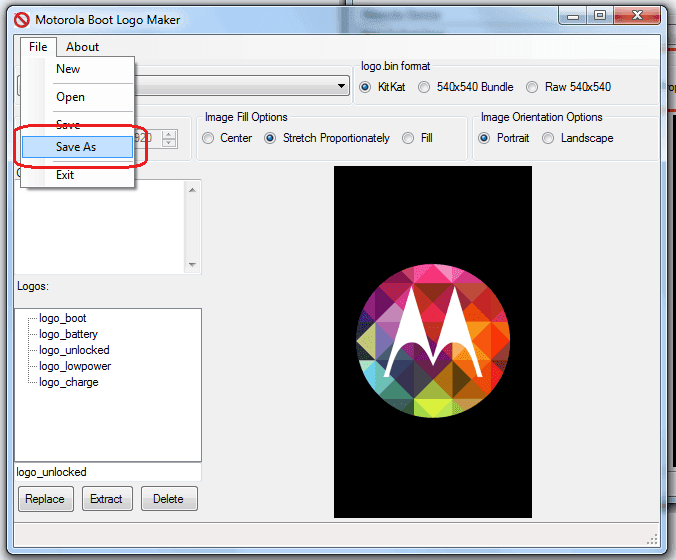Increase the resolution spinner value
The height and width of the screenshot is (560, 676).
(x=169, y=134)
